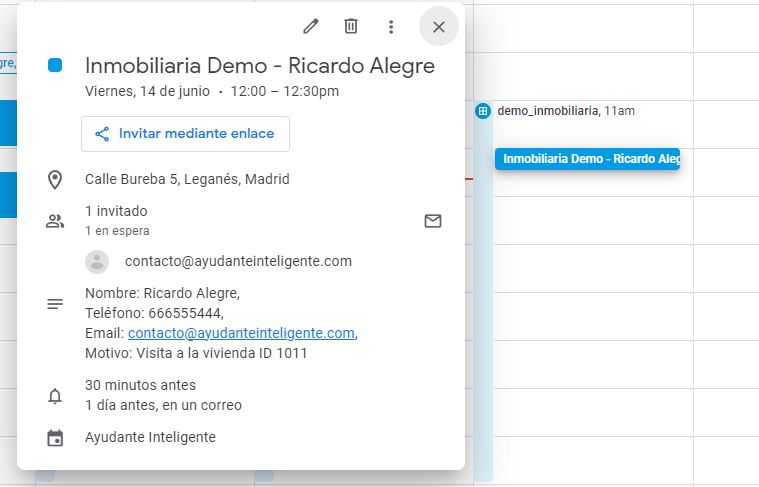The image size is (759, 487).
Task: Click the location pin icon
Action: 55,180
